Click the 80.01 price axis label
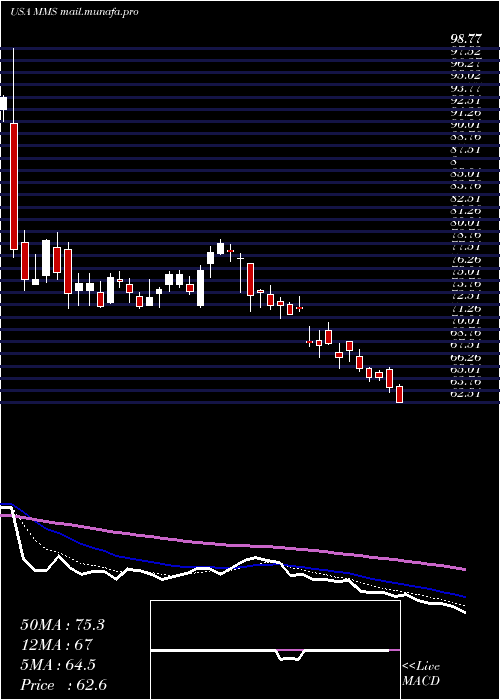 point(466,222)
